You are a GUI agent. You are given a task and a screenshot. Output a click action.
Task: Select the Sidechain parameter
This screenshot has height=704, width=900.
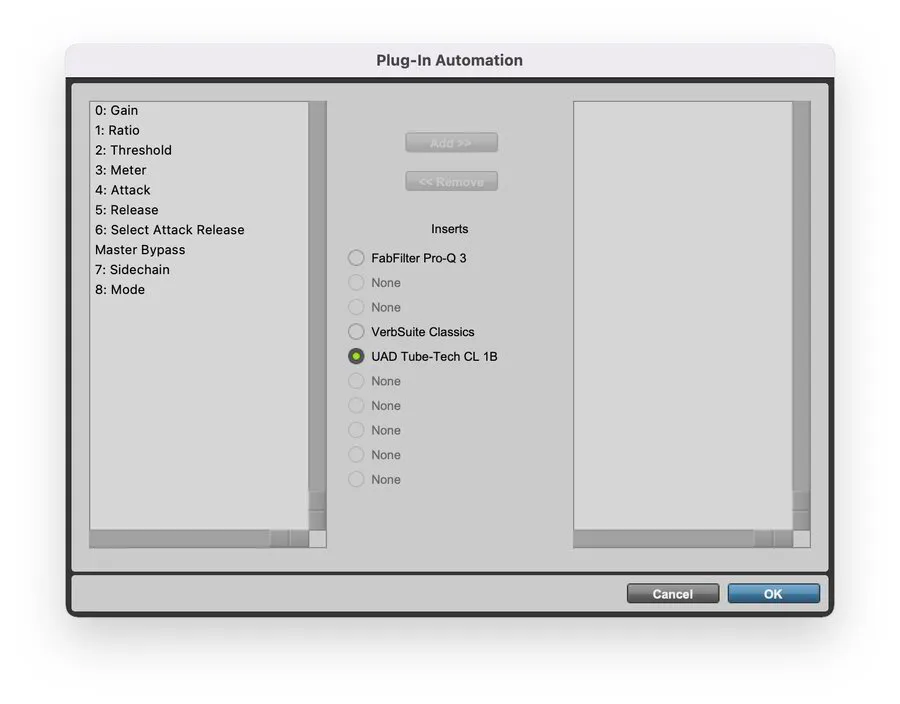point(131,269)
